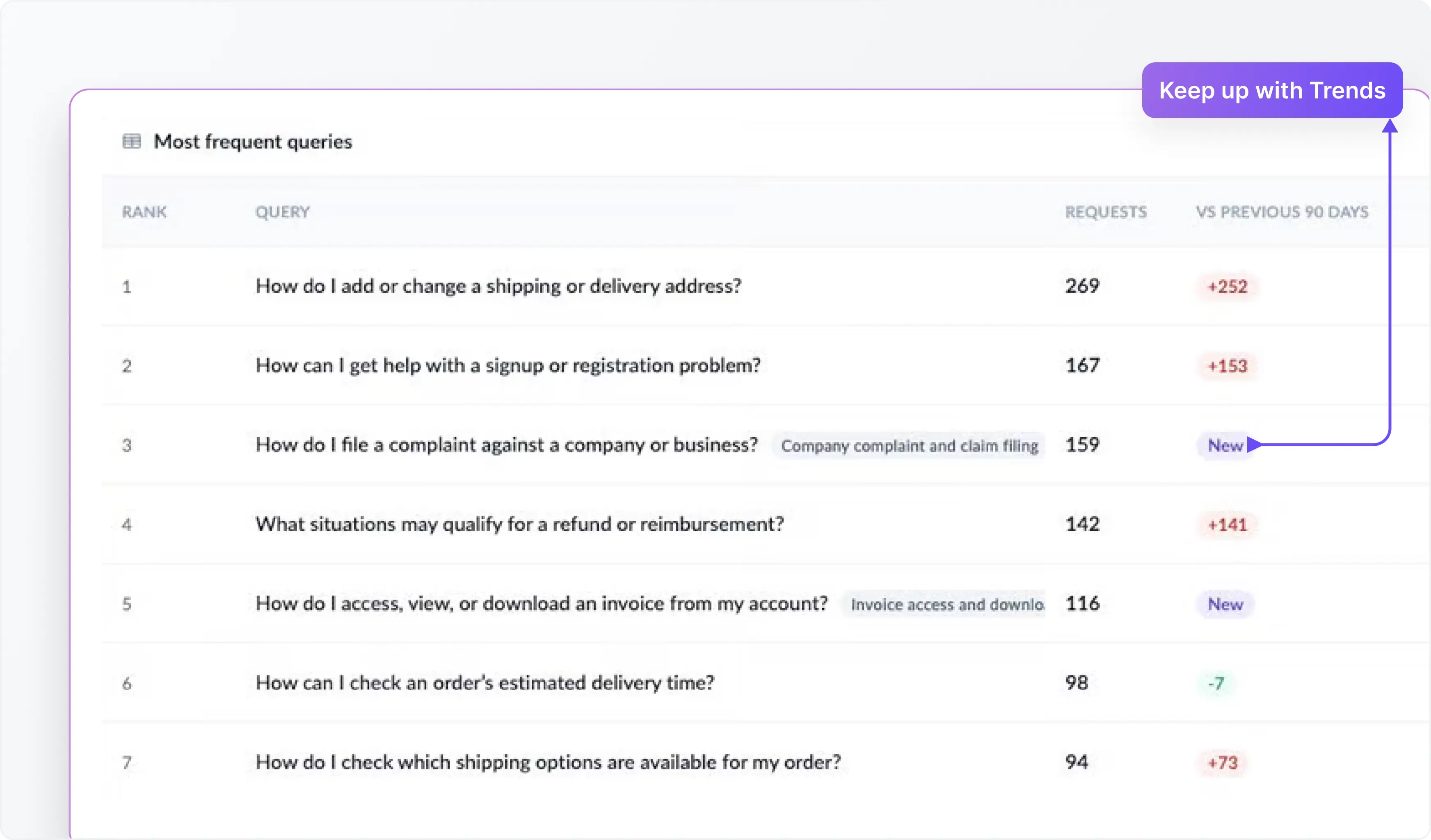This screenshot has height=840, width=1431.
Task: Click the 167 requests value
Action: (1082, 365)
